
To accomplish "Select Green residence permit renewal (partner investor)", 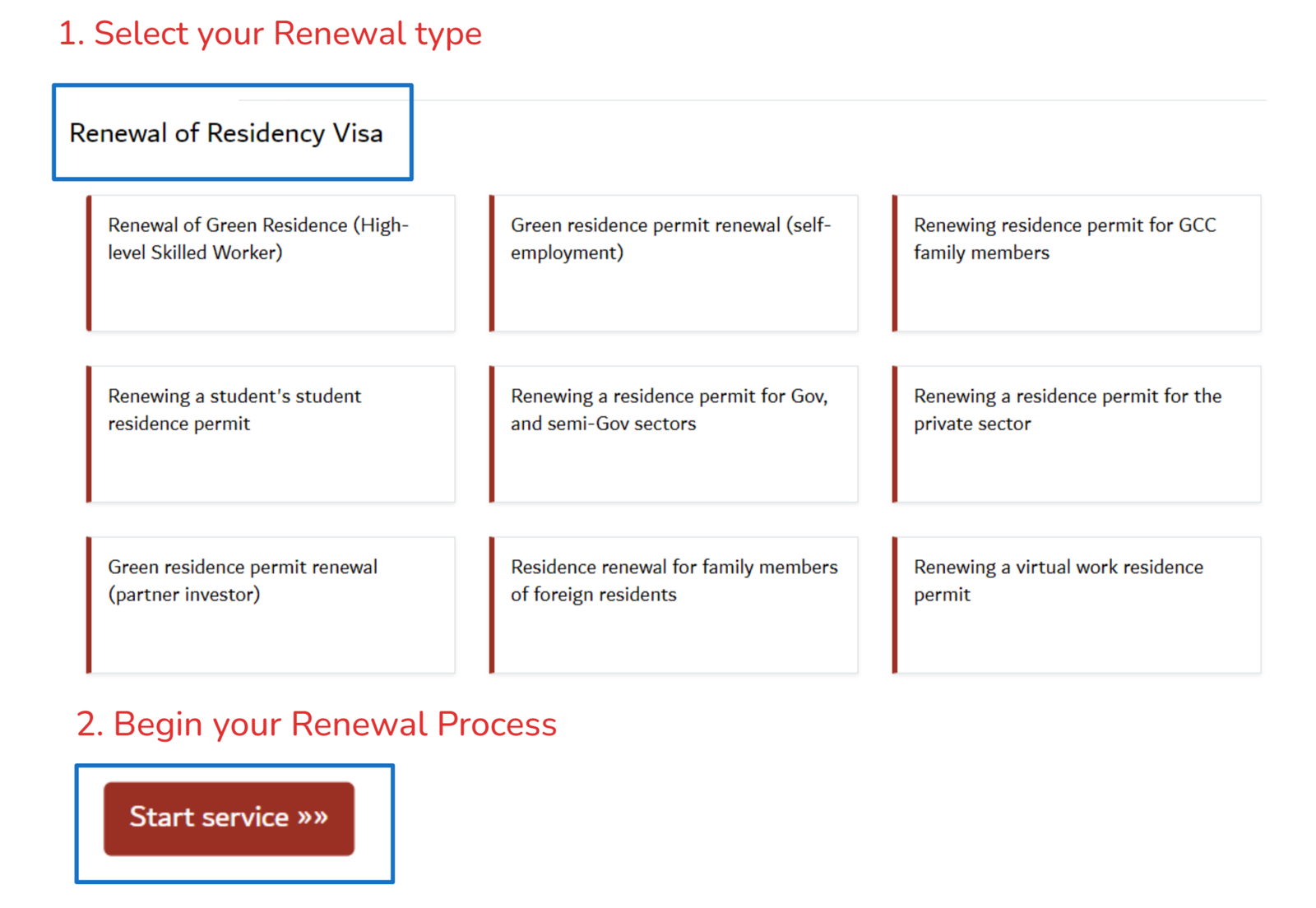I will pos(271,605).
